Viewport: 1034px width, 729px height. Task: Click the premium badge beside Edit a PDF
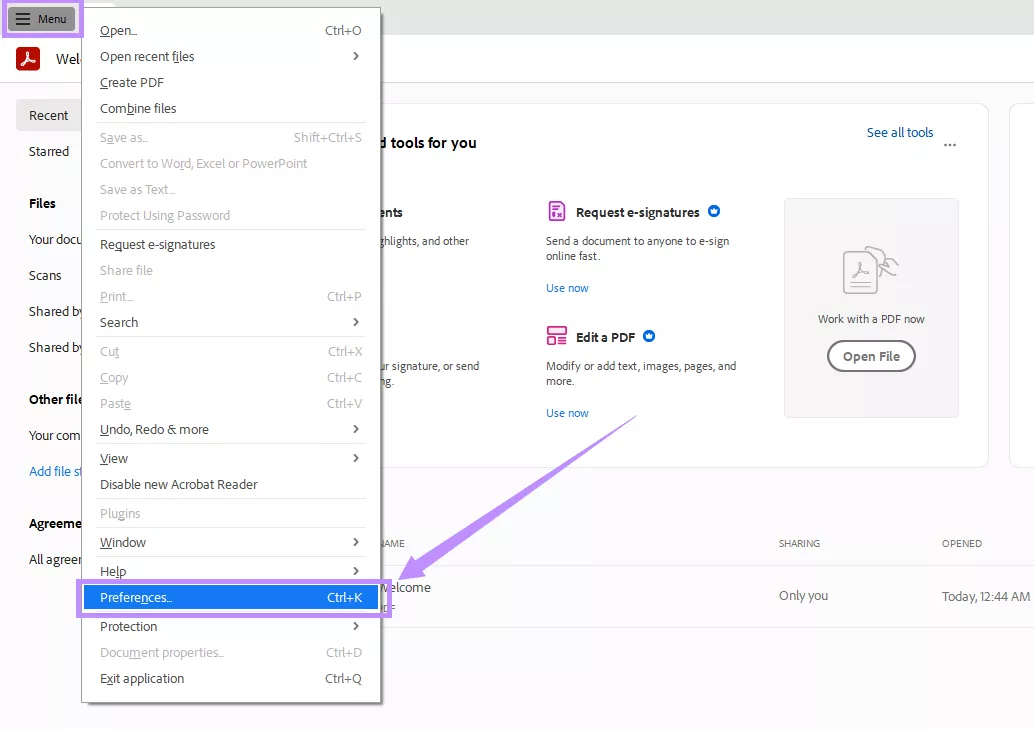[649, 336]
